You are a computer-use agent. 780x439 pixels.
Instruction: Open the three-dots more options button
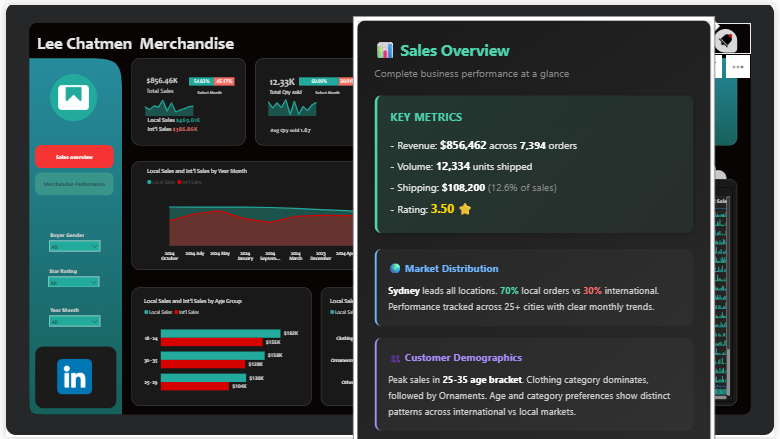pyautogui.click(x=738, y=67)
